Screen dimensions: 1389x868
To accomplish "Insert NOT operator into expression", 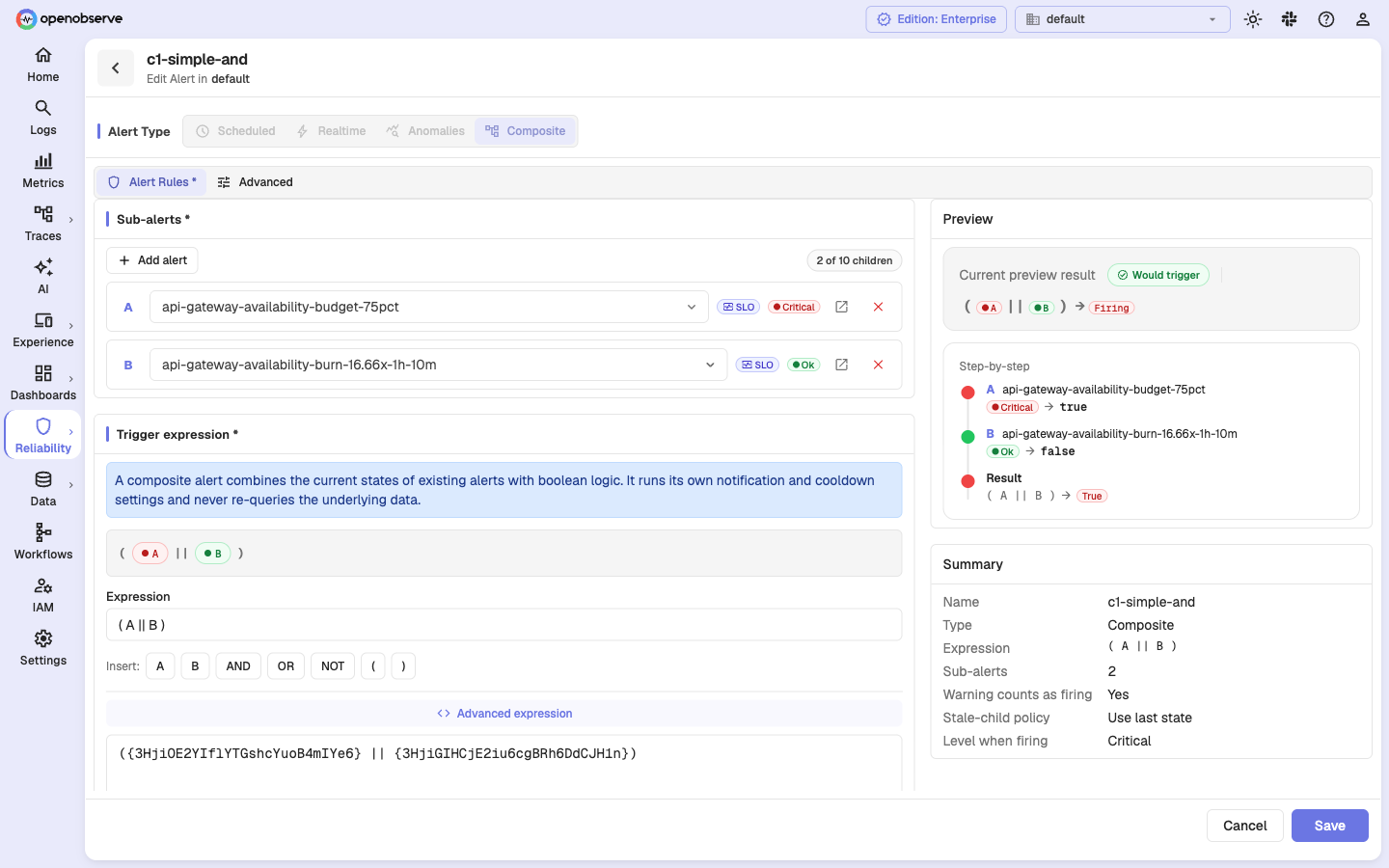I will 333,666.
